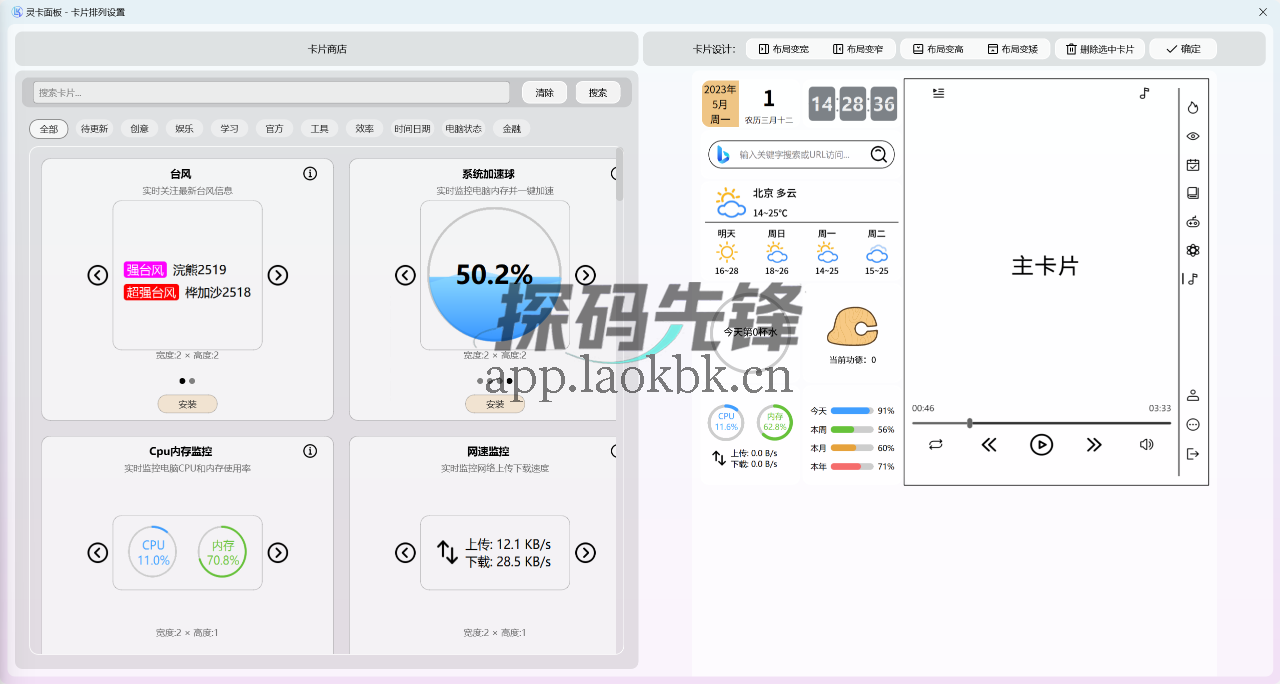This screenshot has width=1280, height=684.
Task: Click the book icon in the right sidebar
Action: coord(1192,192)
